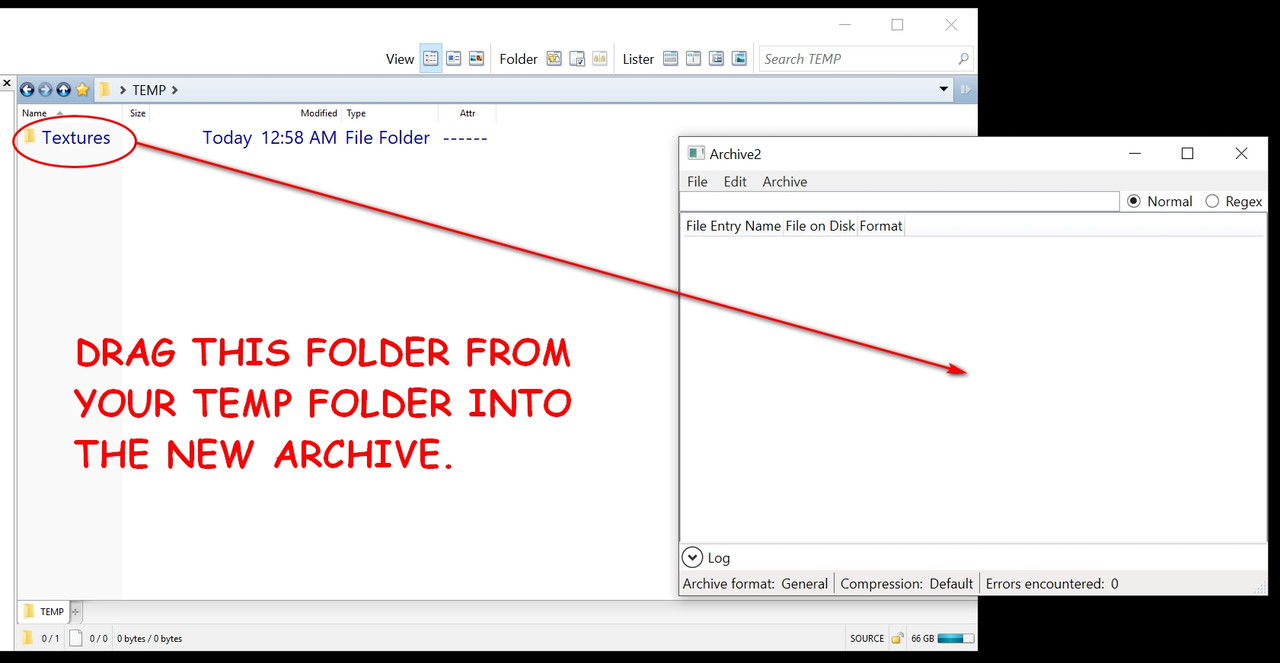
Task: Open the Edit menu in Archive2
Action: [735, 182]
